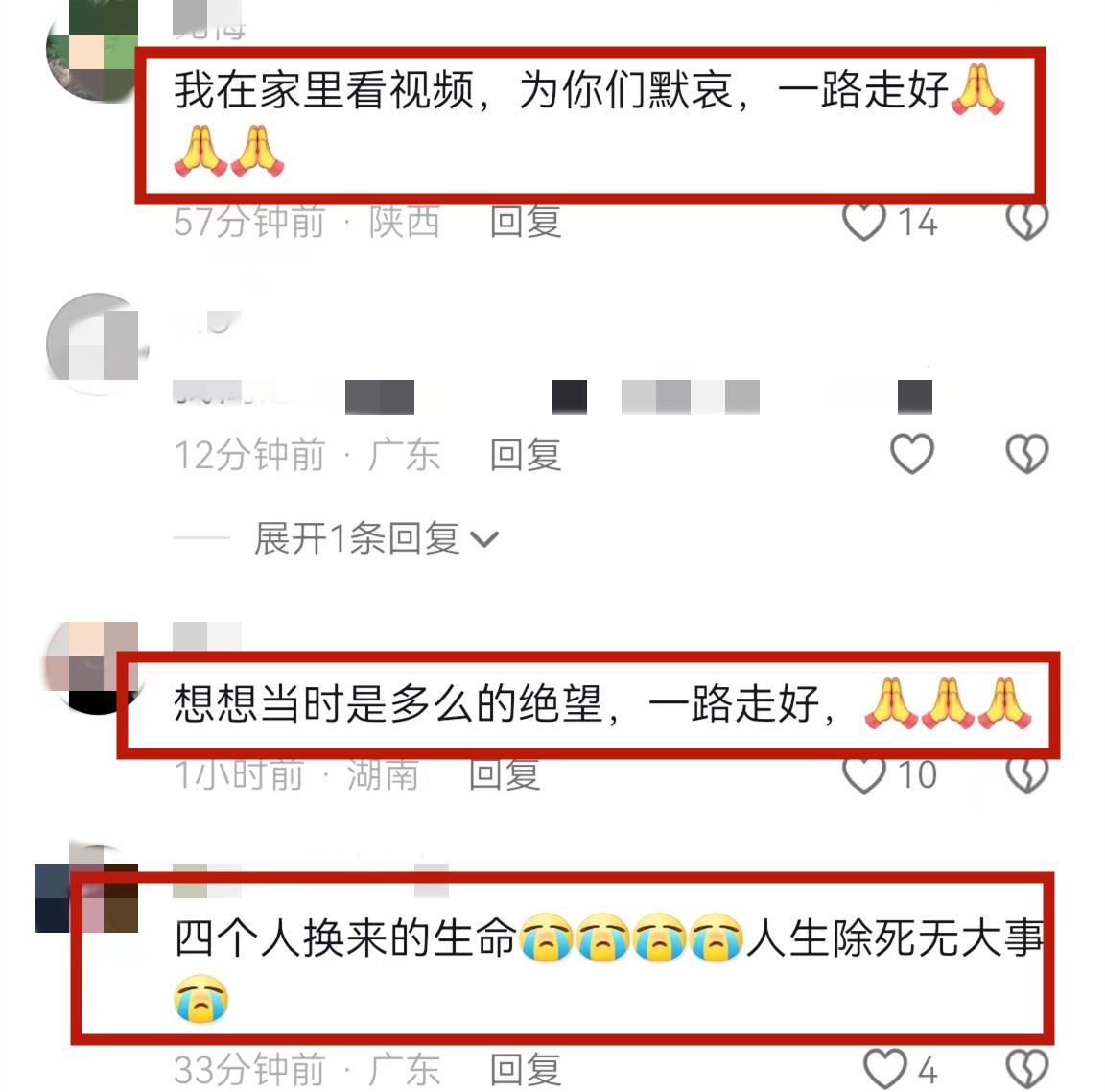The height and width of the screenshot is (1092, 1105).
Task: Open avatar of 四个人换来的生命 commenter
Action: coord(86,890)
